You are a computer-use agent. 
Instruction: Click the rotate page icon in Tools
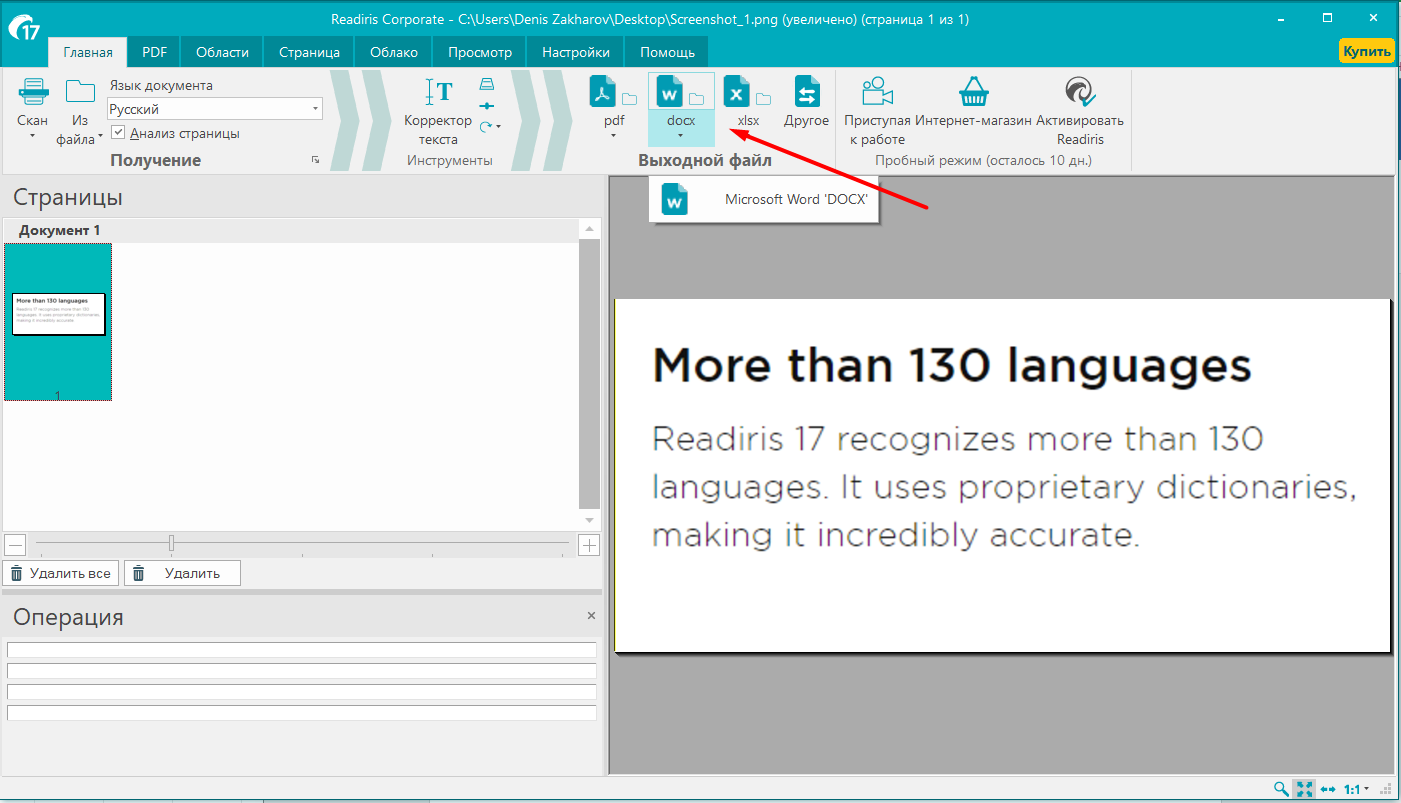tap(485, 126)
